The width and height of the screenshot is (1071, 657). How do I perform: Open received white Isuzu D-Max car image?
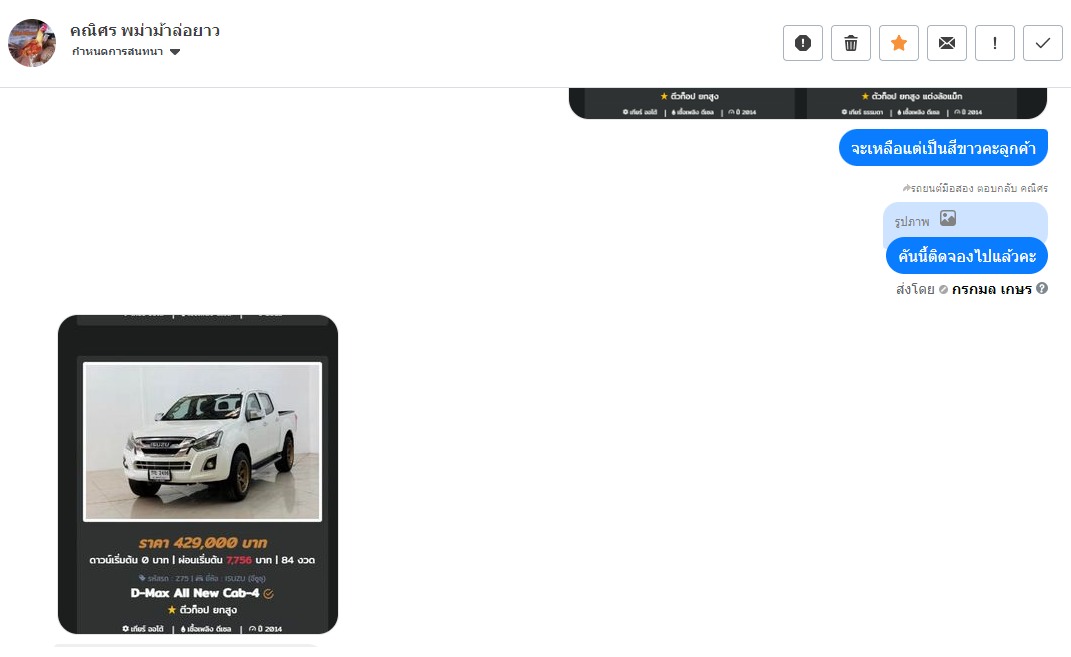click(x=198, y=474)
